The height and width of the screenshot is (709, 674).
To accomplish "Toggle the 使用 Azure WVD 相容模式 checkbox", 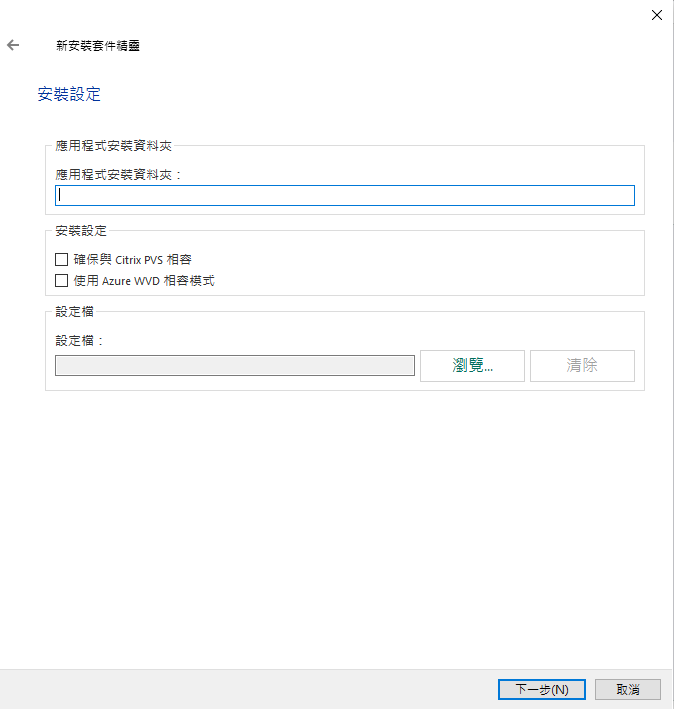I will coord(62,281).
